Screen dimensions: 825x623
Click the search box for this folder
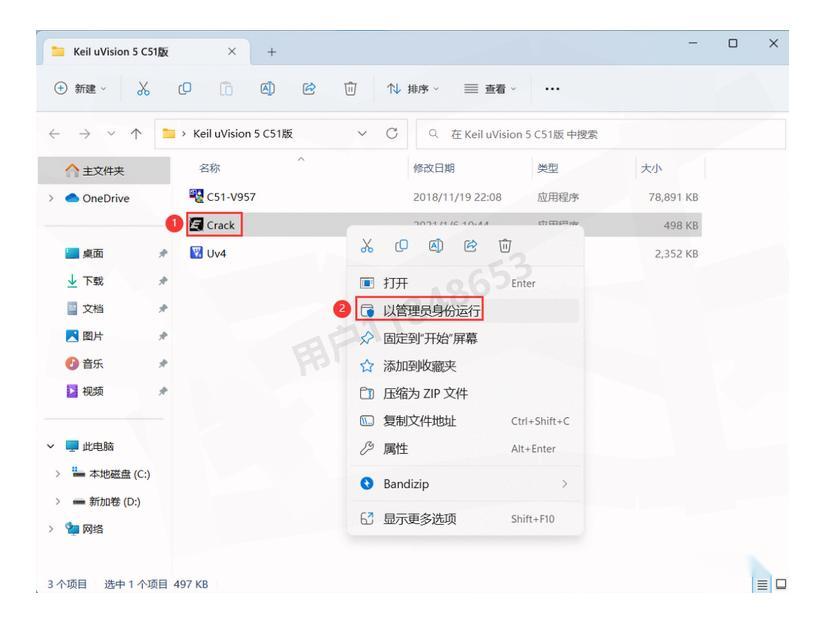point(601,134)
